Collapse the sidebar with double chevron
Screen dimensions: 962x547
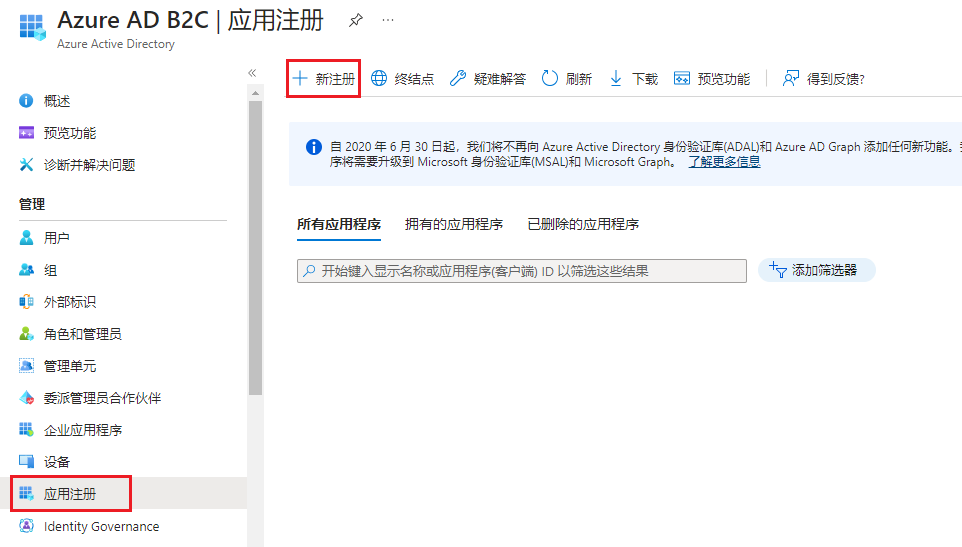click(x=252, y=73)
